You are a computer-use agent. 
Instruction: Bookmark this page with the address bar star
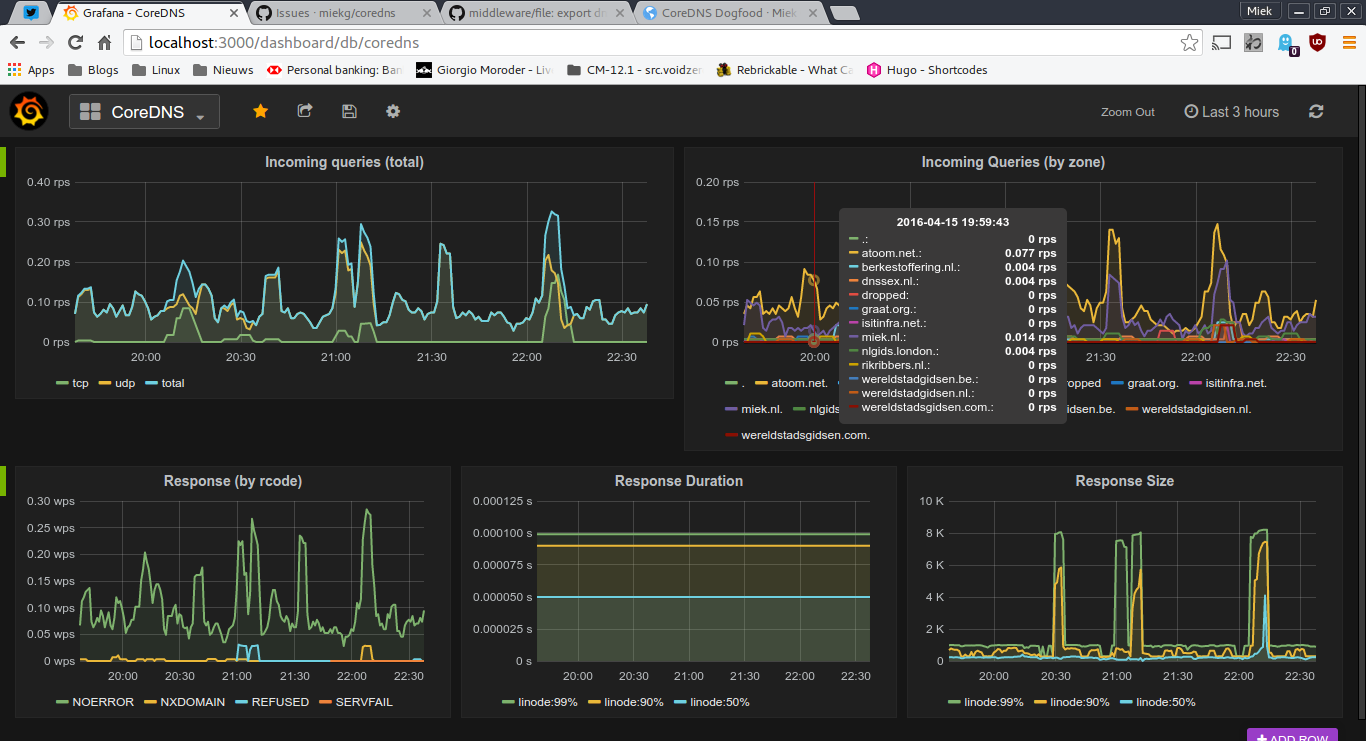pyautogui.click(x=1189, y=43)
